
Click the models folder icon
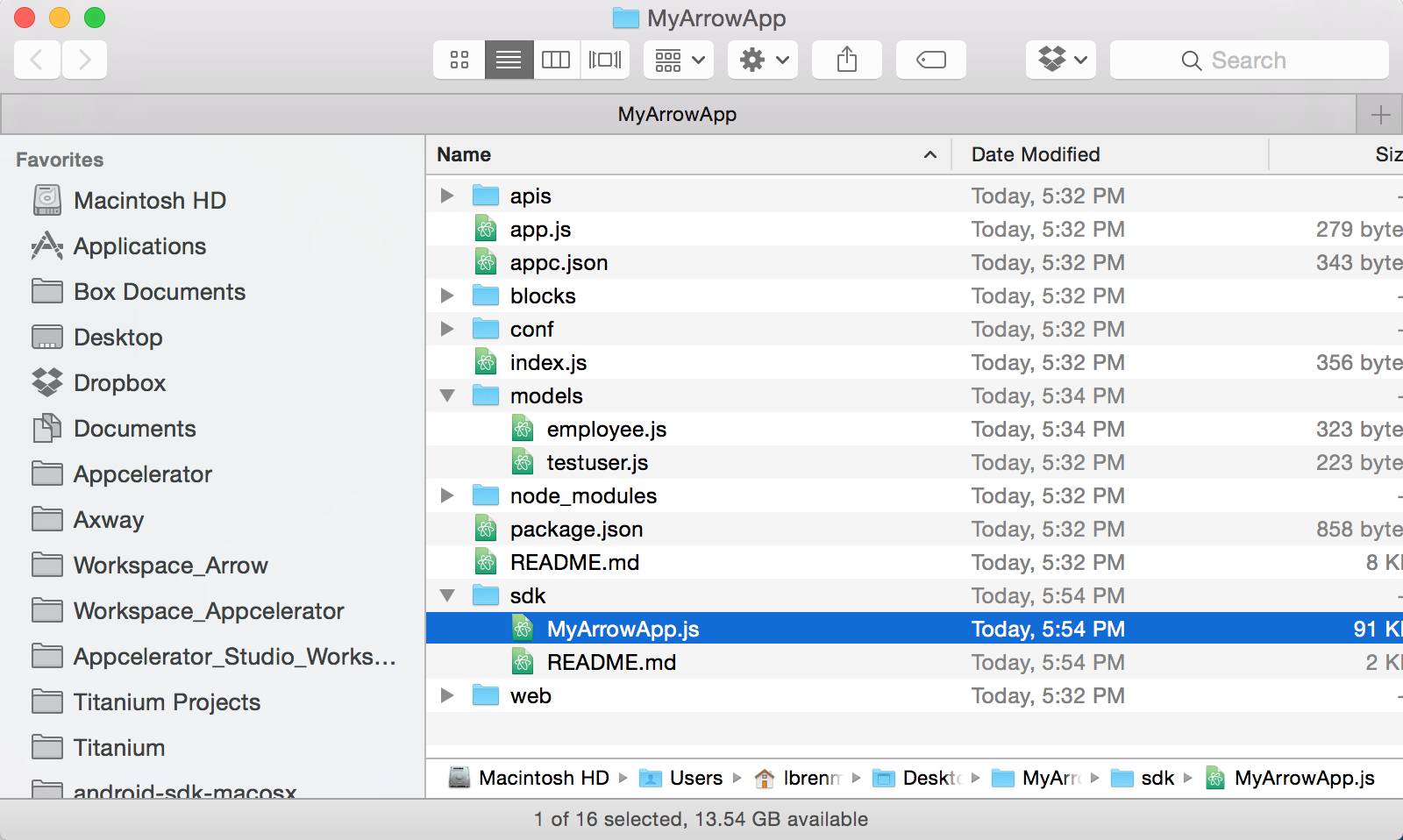click(x=486, y=395)
